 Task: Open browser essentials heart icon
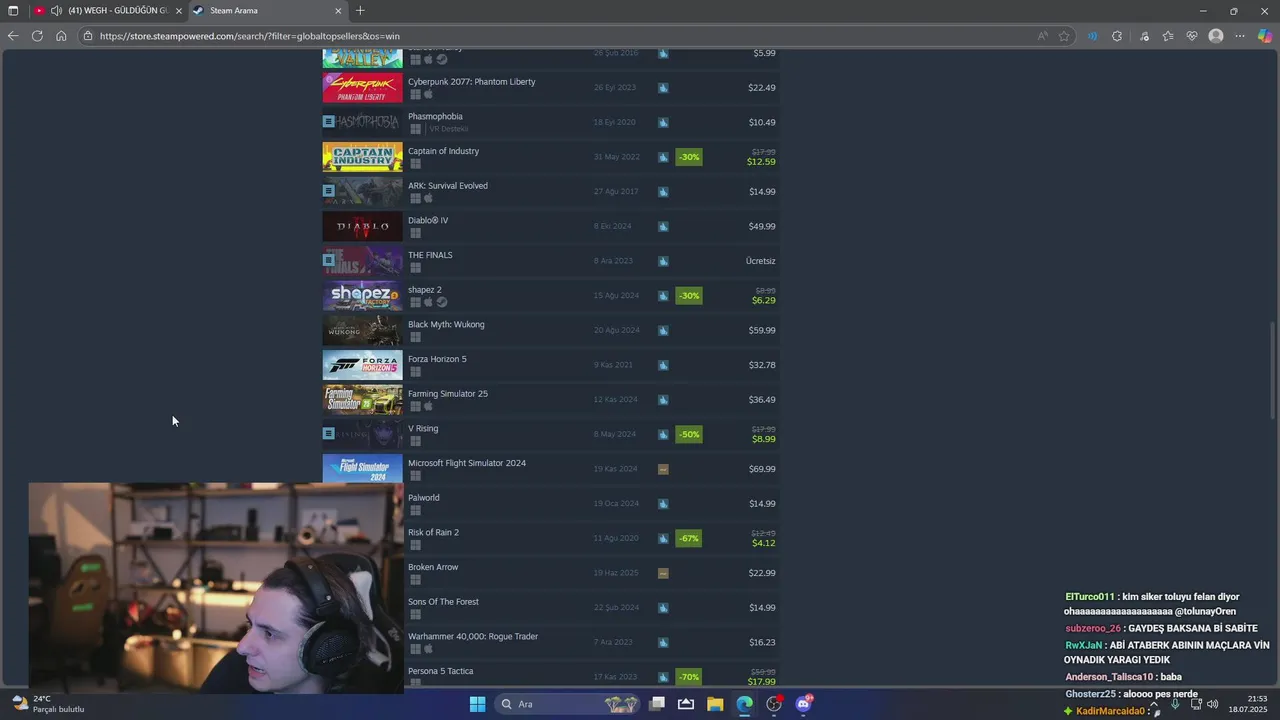(x=1192, y=36)
